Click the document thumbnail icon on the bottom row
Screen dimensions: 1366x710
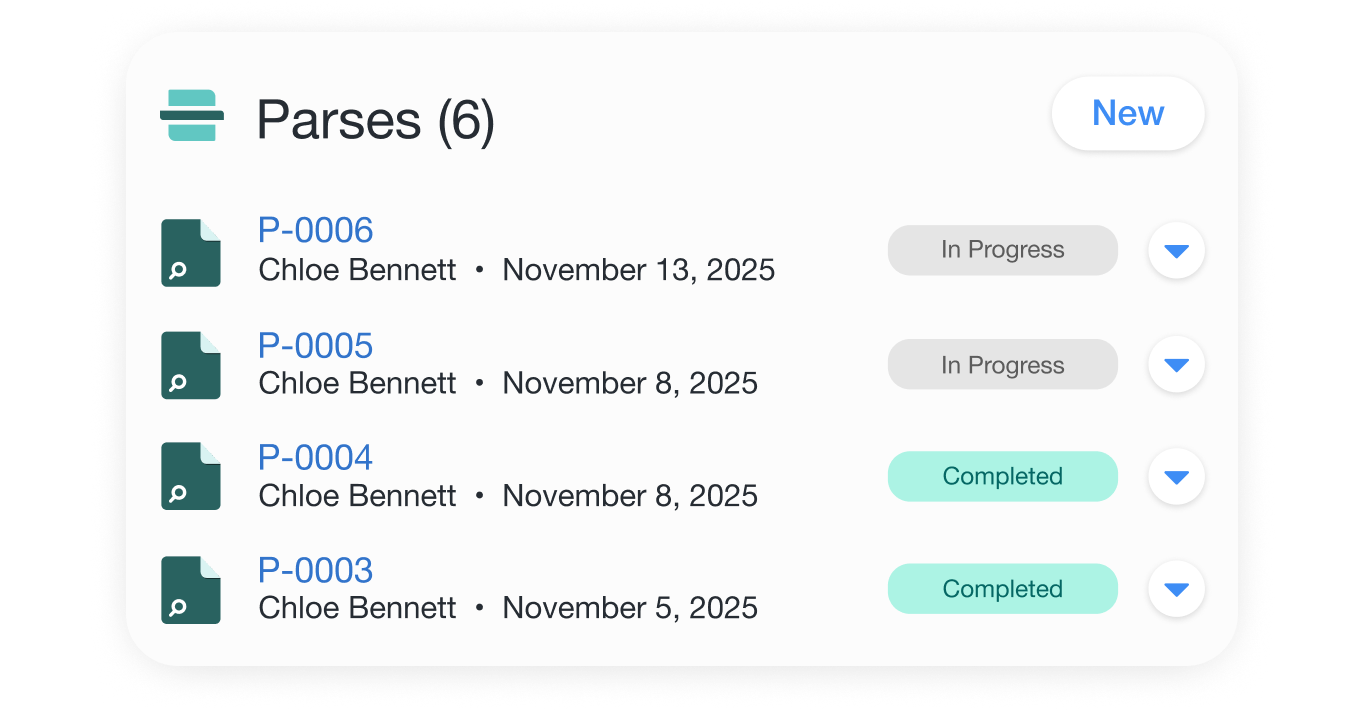190,589
